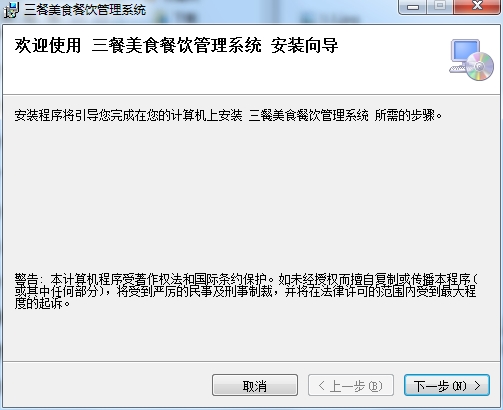The height and width of the screenshot is (410, 503).
Task: Click the installer icon in title bar
Action: [x=11, y=10]
